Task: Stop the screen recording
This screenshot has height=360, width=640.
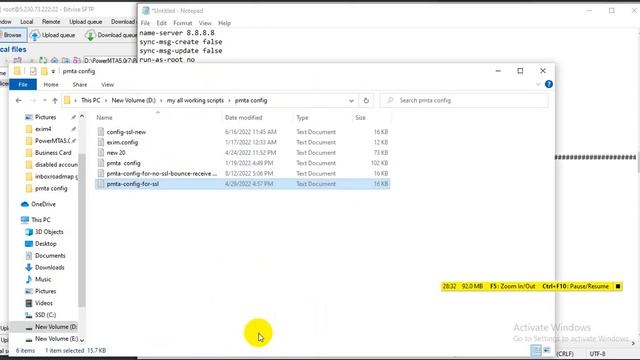Action: tap(618, 287)
